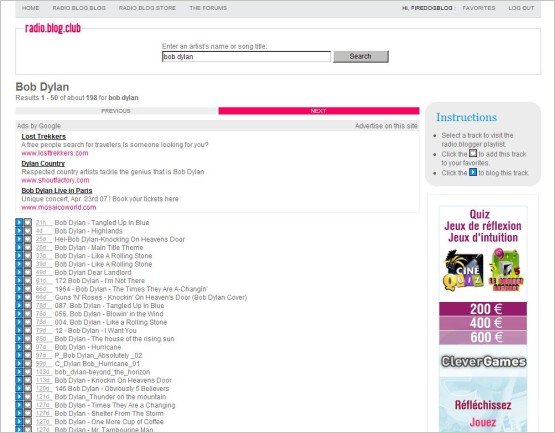The height and width of the screenshot is (433, 555).
Task: Open the Dylan Country ad
Action: [43, 164]
